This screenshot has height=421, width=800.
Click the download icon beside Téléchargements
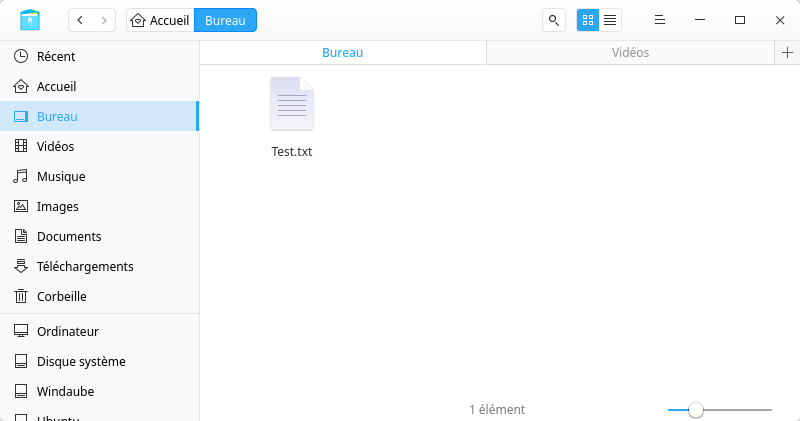click(21, 266)
